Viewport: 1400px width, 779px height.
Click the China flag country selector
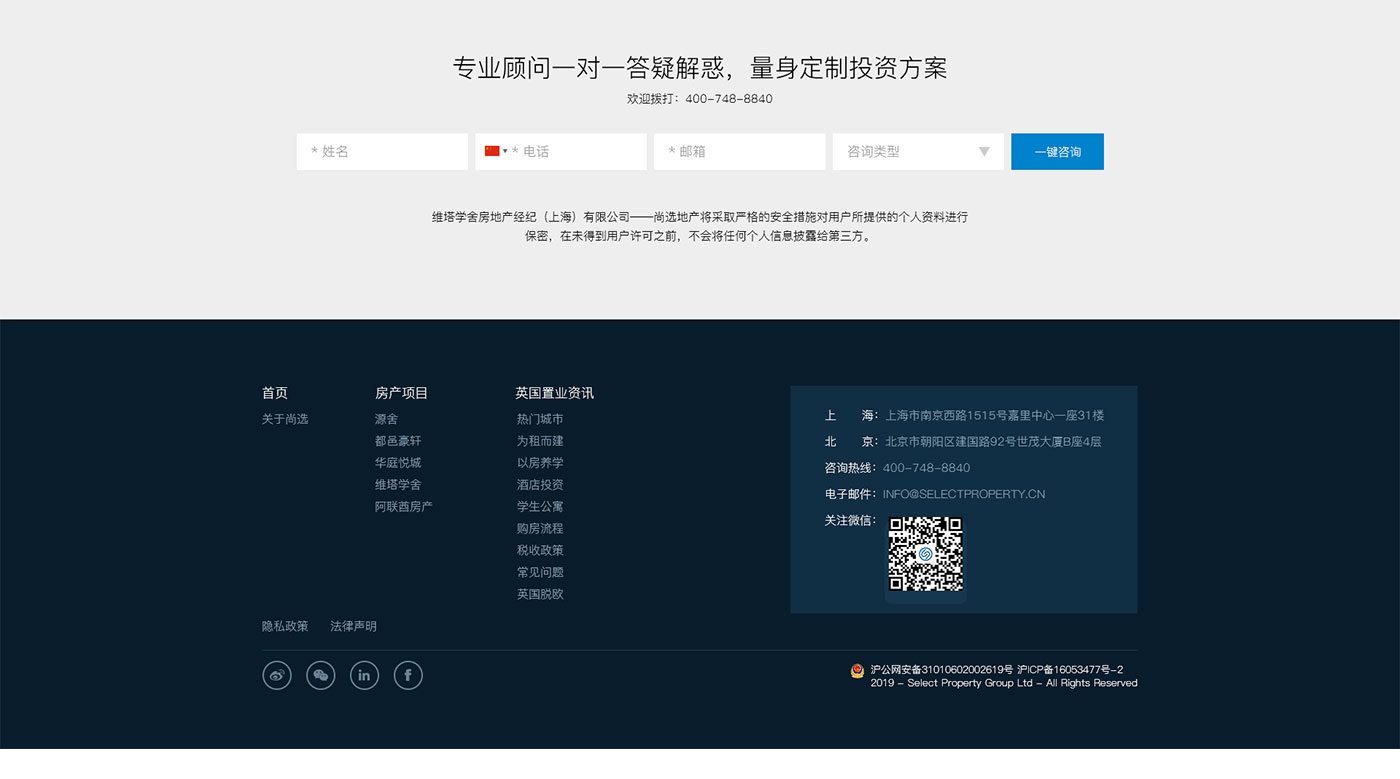point(494,151)
